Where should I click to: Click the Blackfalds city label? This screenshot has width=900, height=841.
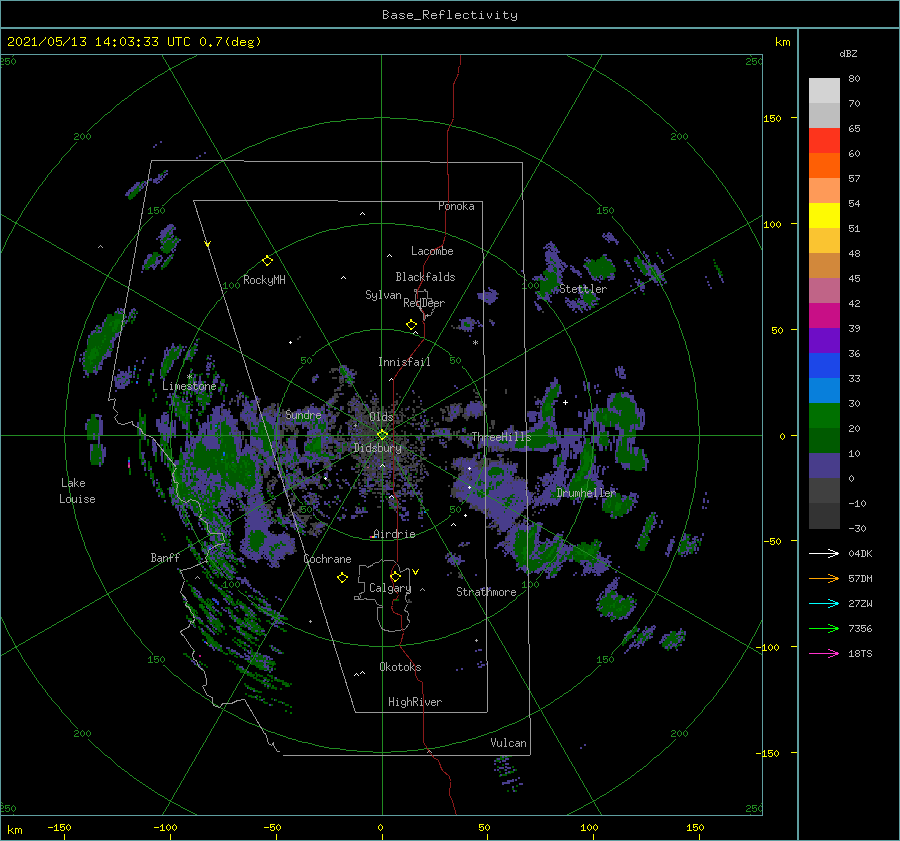[425, 277]
